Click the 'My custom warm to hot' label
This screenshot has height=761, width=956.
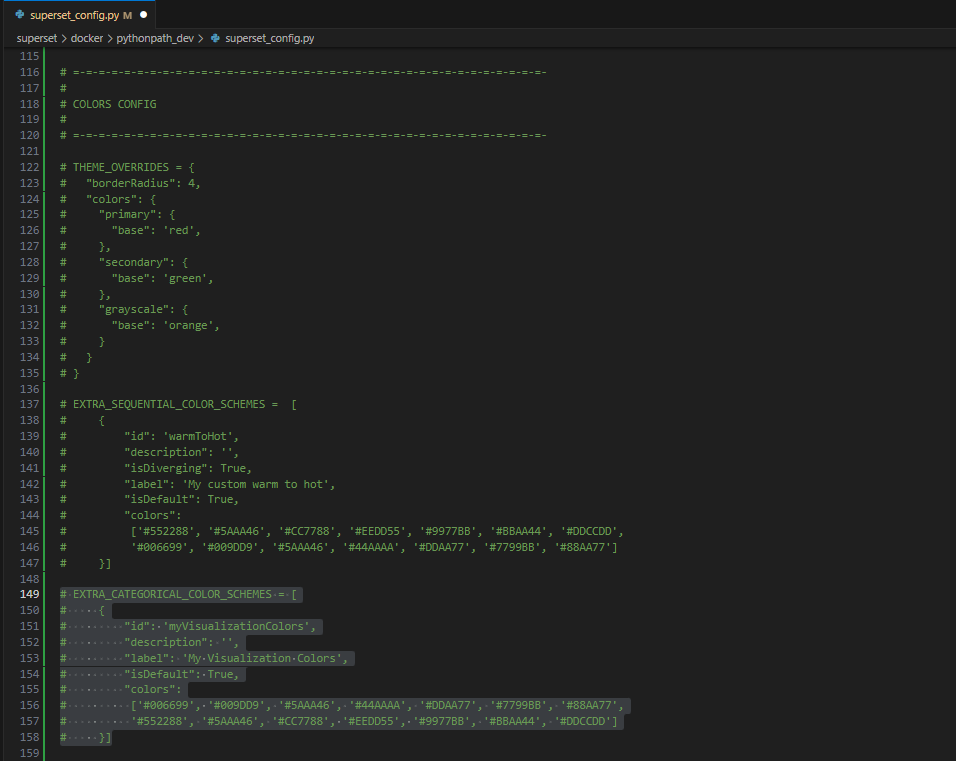tap(256, 484)
